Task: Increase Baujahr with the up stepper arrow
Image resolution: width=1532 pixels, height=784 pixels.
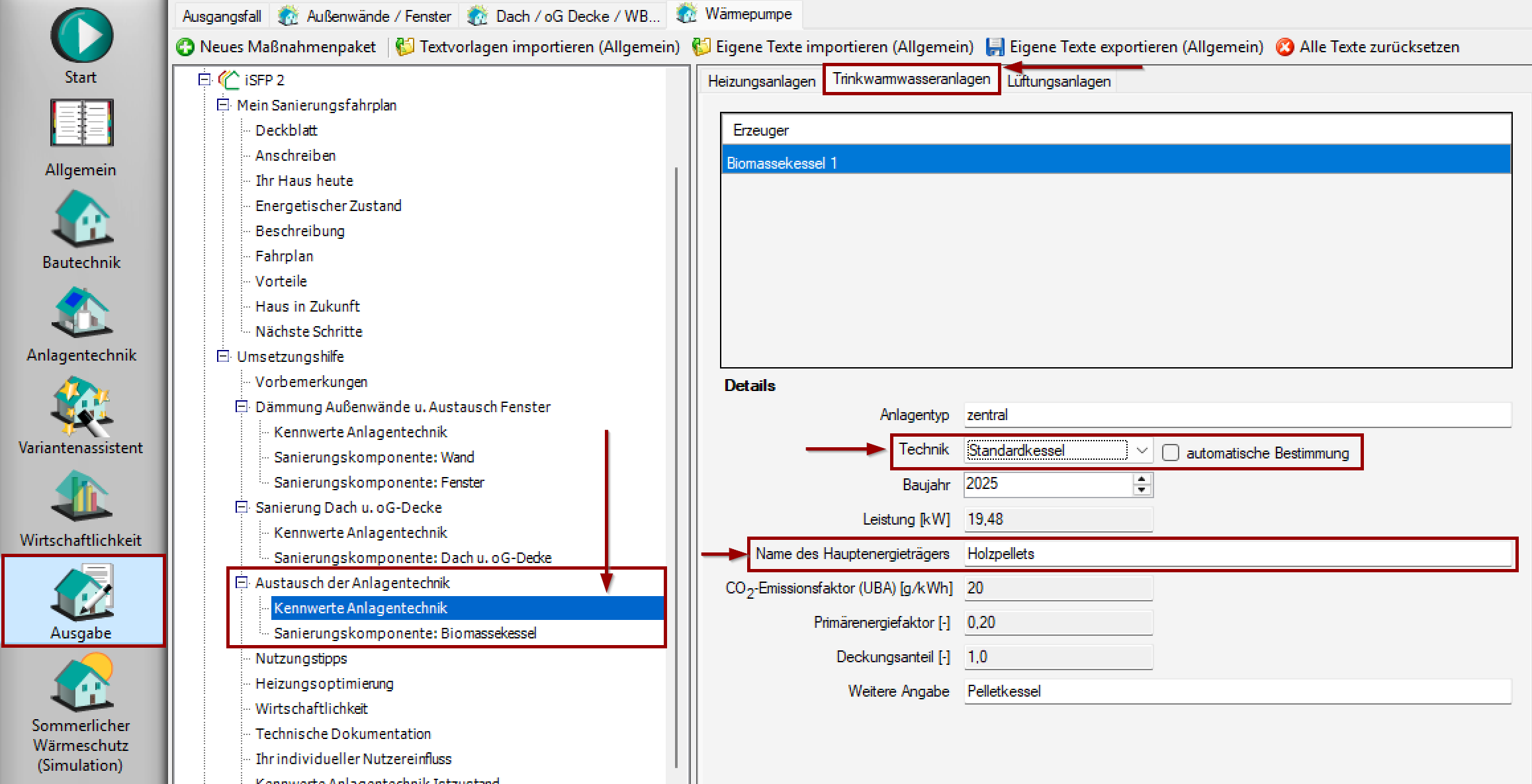Action: (x=1142, y=478)
